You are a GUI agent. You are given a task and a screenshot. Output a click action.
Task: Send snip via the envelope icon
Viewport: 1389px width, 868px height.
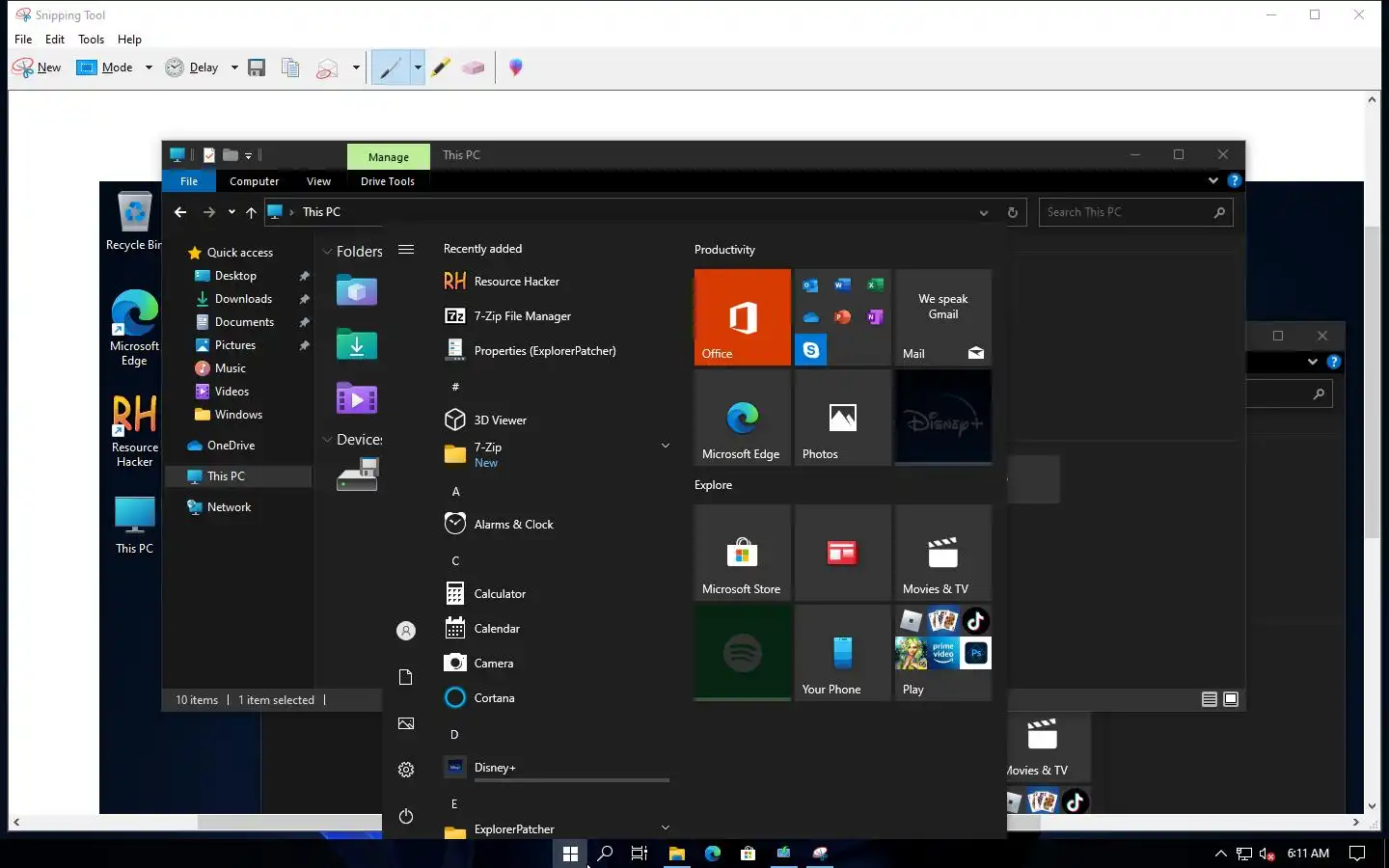click(x=328, y=68)
